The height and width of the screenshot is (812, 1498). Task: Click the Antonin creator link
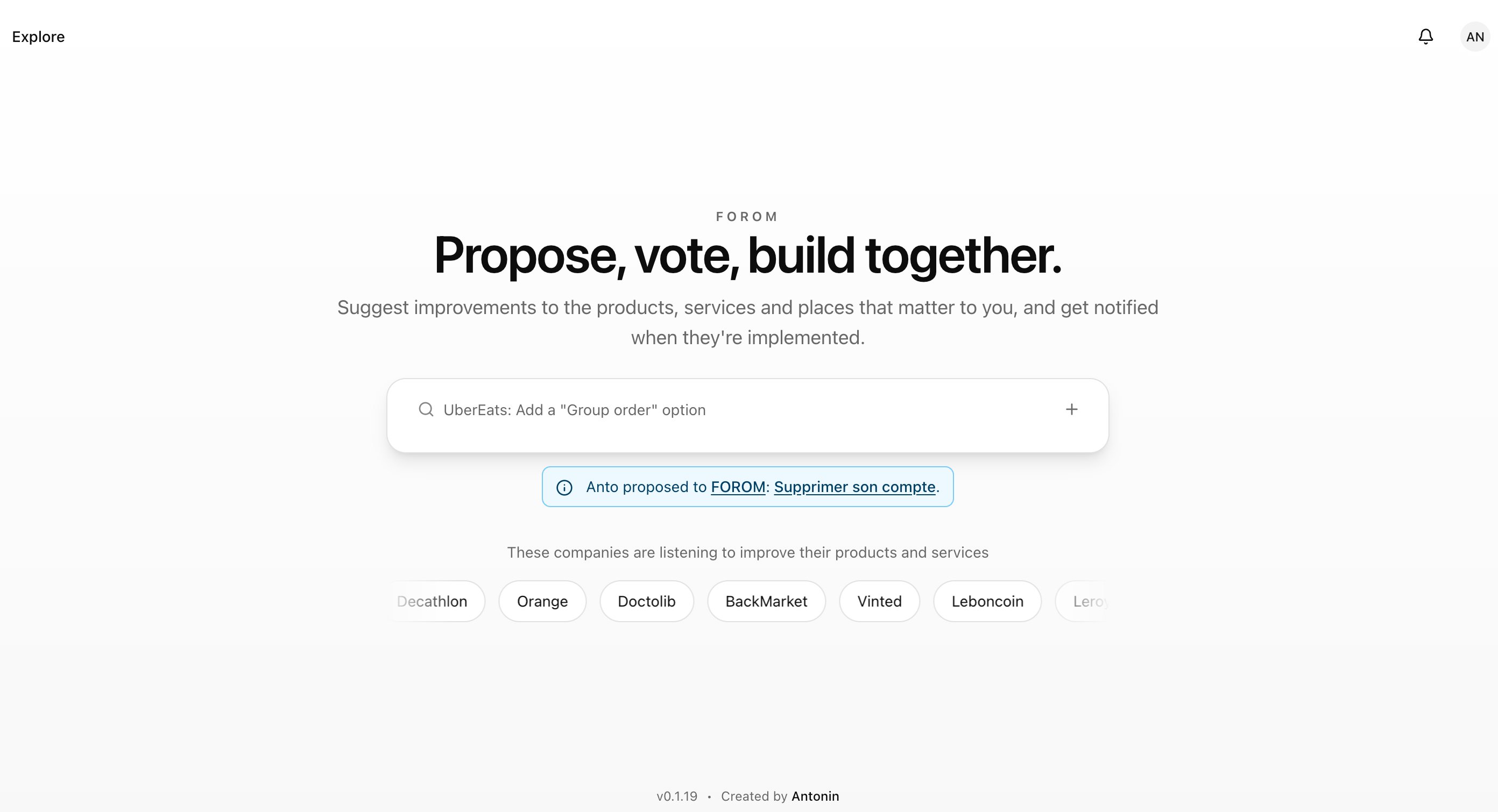(x=816, y=796)
